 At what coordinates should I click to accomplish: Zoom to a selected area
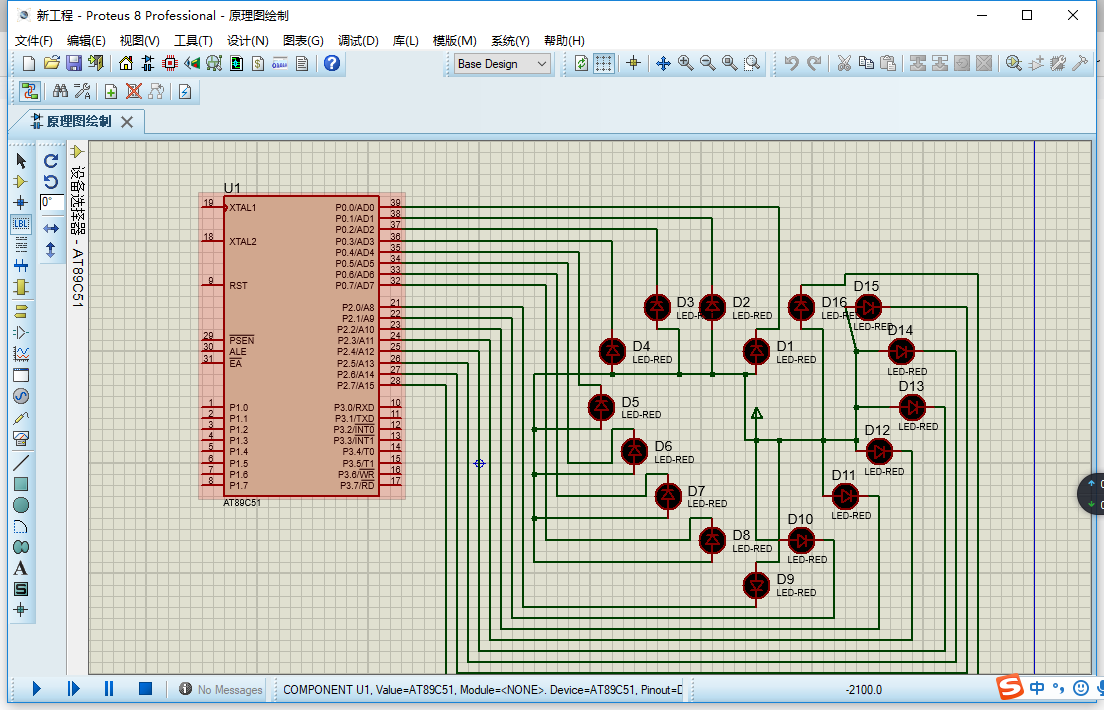pos(753,63)
